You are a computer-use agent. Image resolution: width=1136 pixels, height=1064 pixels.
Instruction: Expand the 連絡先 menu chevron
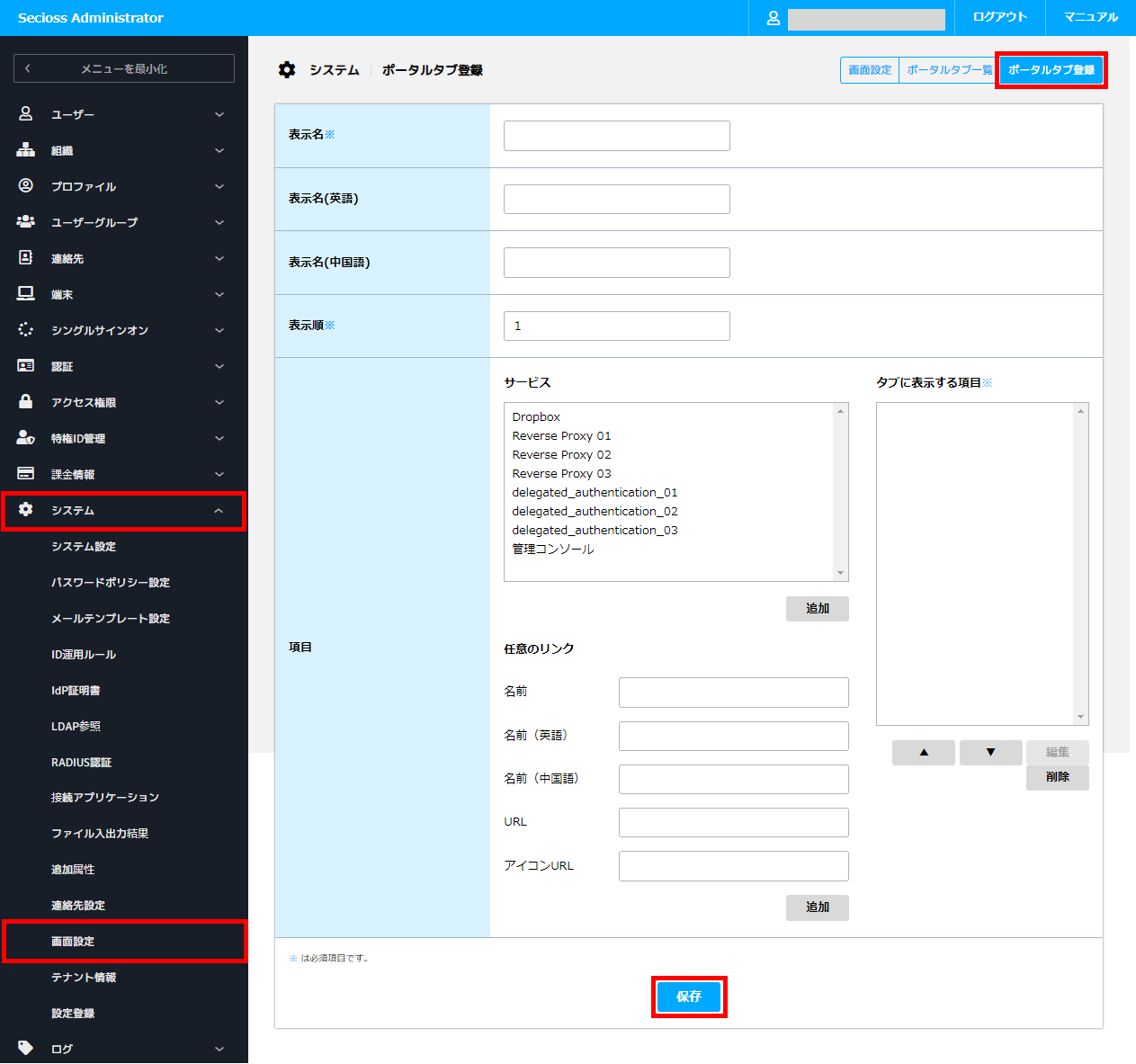click(219, 258)
